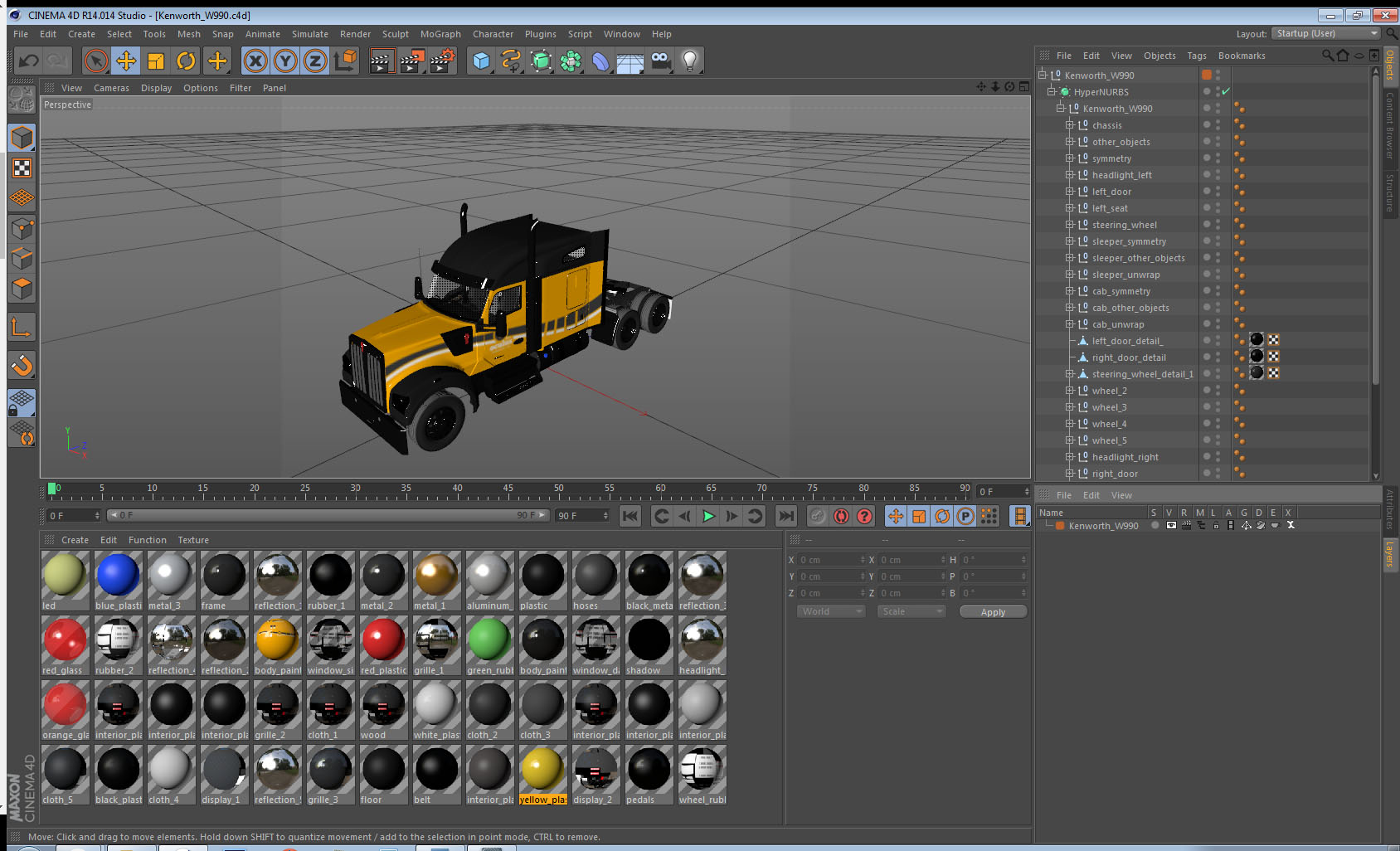Select the Live Selection tool

point(96,61)
